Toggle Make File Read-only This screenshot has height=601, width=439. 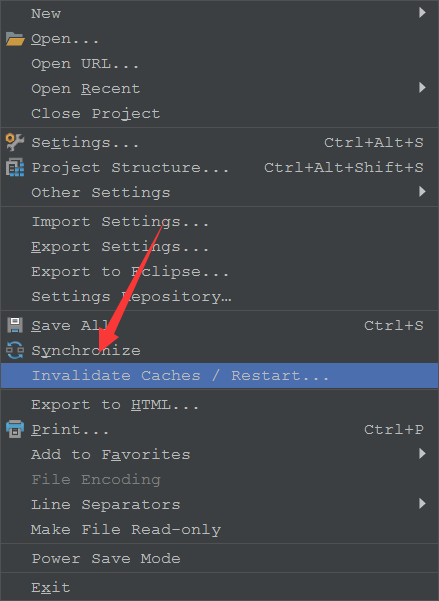(219, 530)
